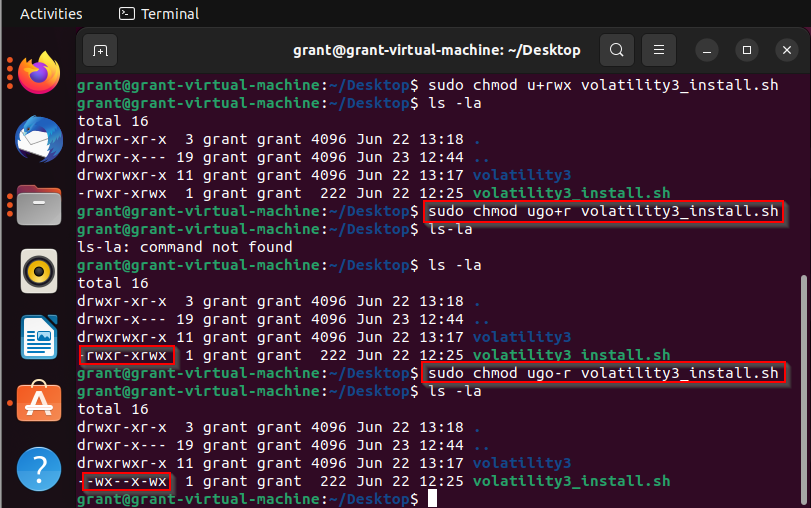The width and height of the screenshot is (811, 508).
Task: Click the last 'volatility3_install.sh' filename in listing
Action: [572, 481]
